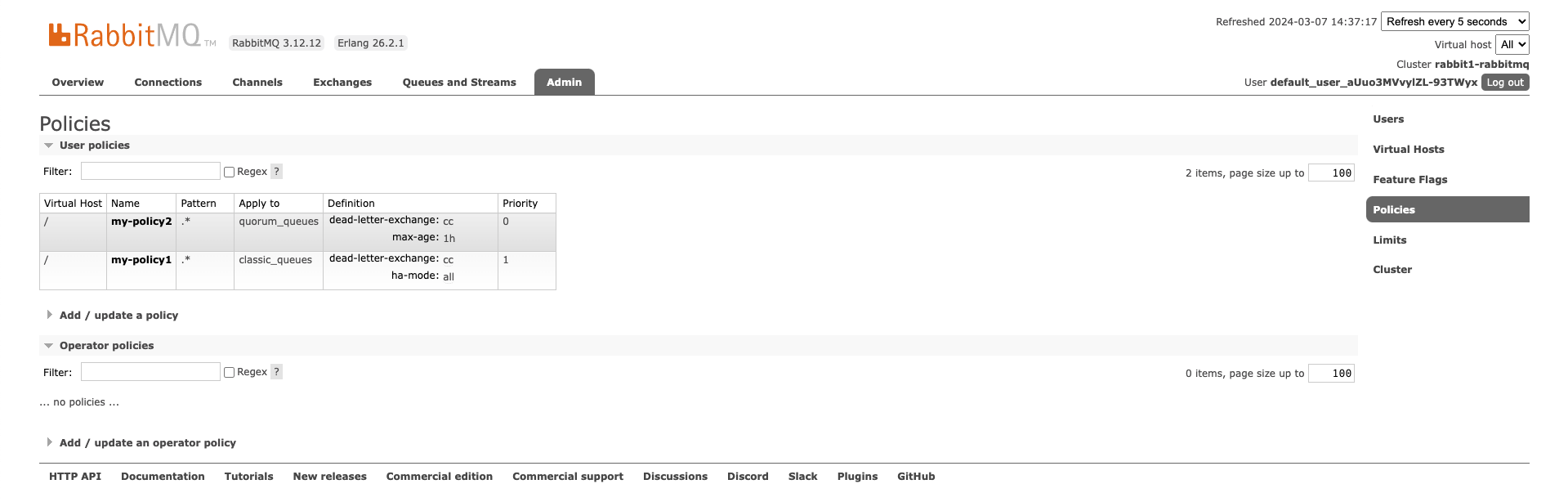Switch to the Queues and Streams tab
Image resolution: width=1568 pixels, height=502 pixels.
(459, 83)
